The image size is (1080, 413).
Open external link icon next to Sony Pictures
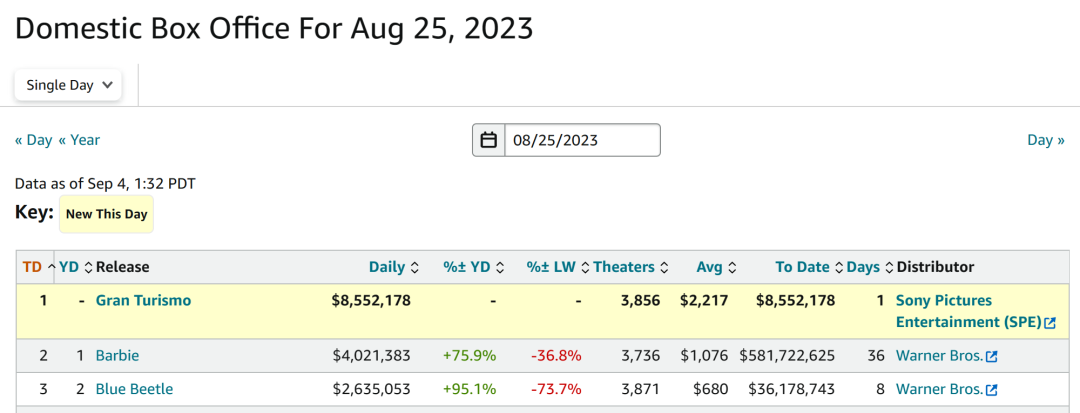tap(1050, 323)
